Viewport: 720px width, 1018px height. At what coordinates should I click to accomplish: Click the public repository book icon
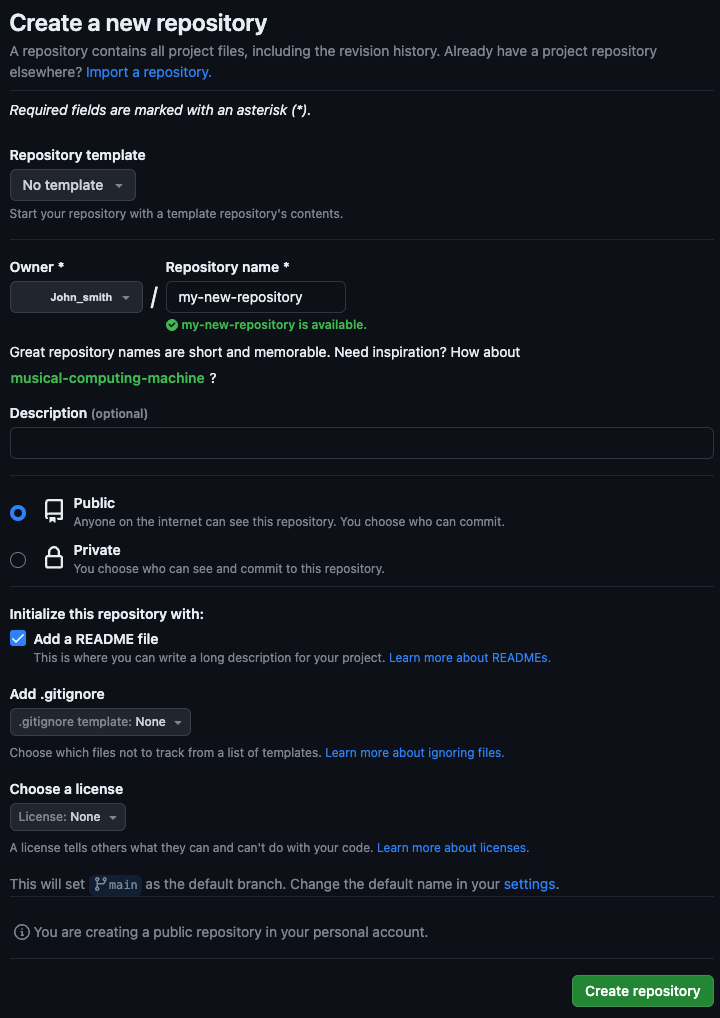54,512
